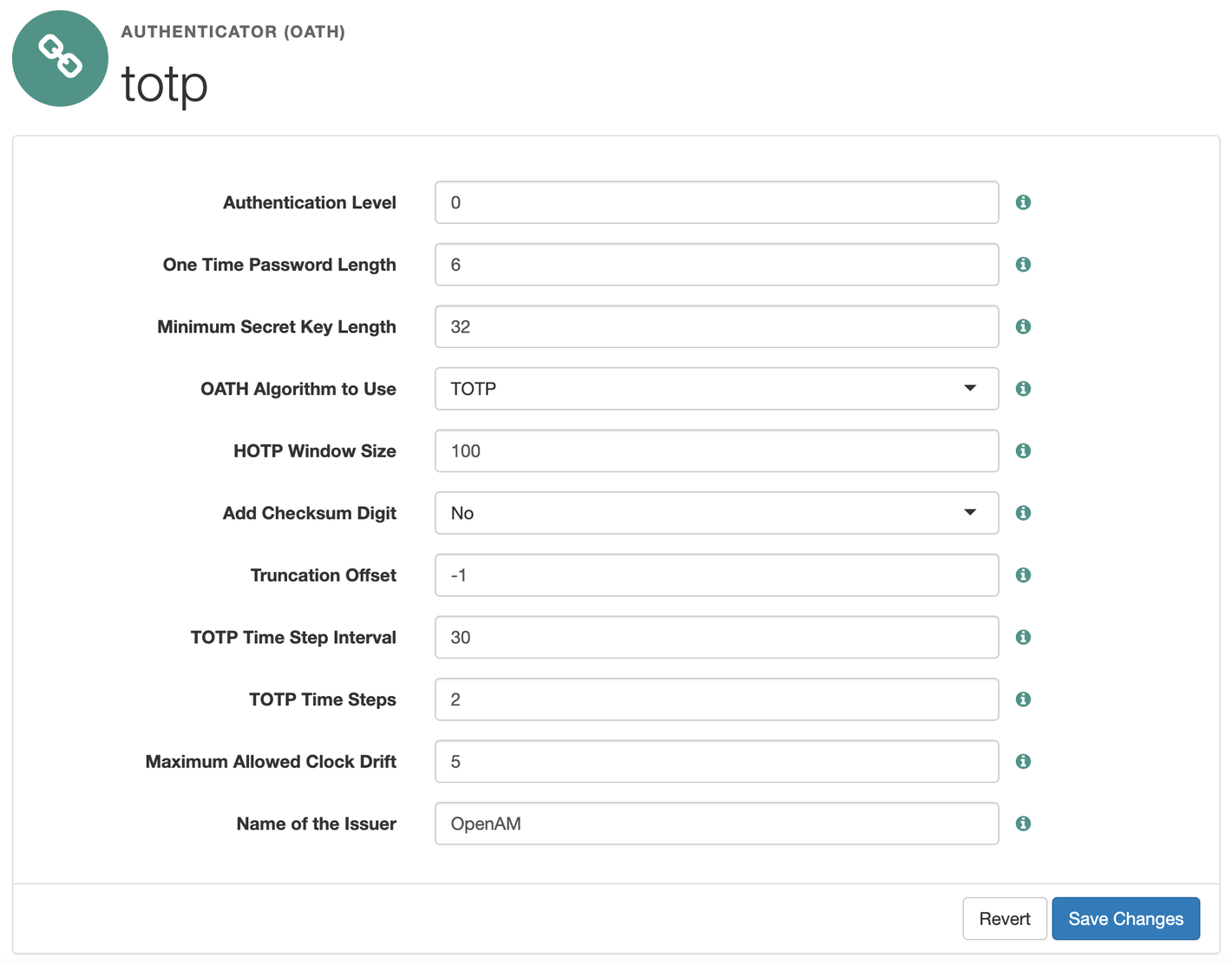Click the 'Authentication Level' label
This screenshot has width=1232, height=965.
(310, 202)
